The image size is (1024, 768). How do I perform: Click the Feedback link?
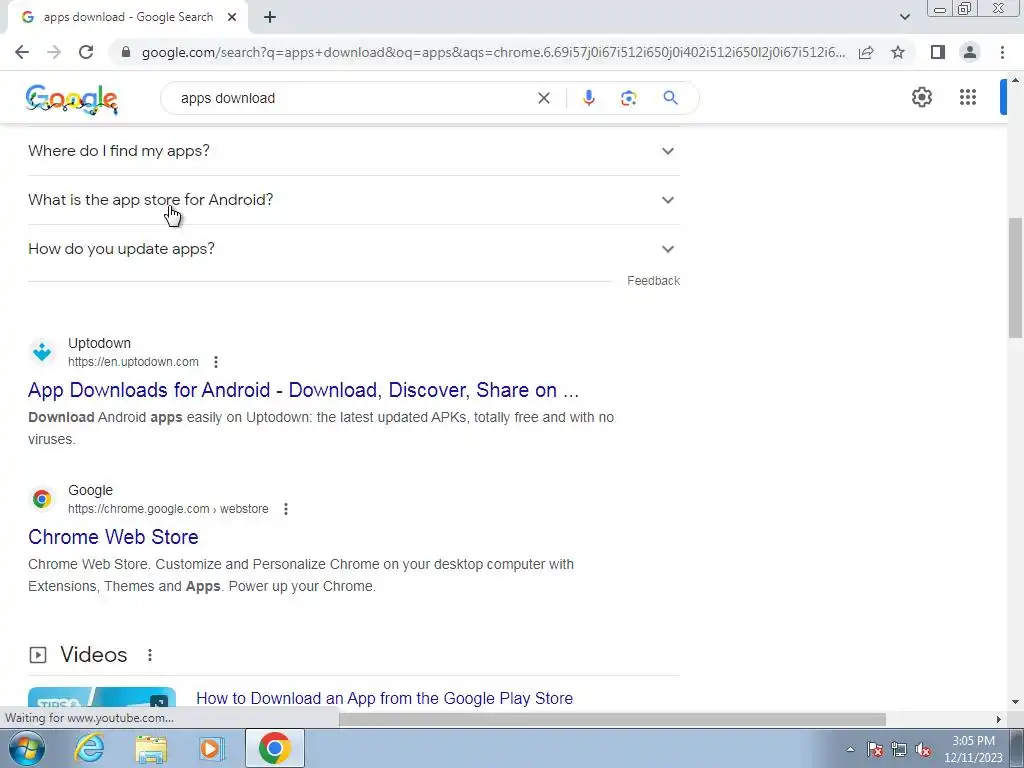pyautogui.click(x=653, y=281)
